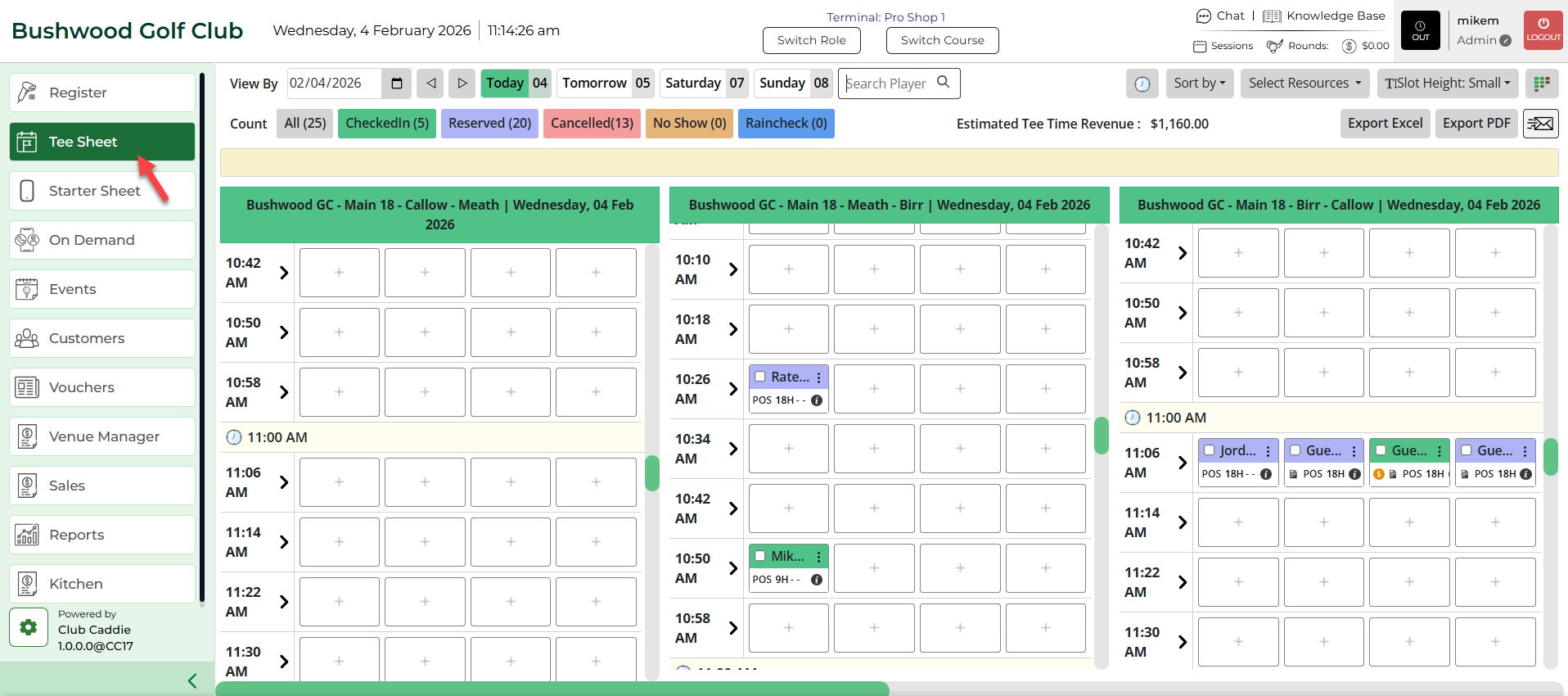Go to next day arrow

click(x=462, y=84)
